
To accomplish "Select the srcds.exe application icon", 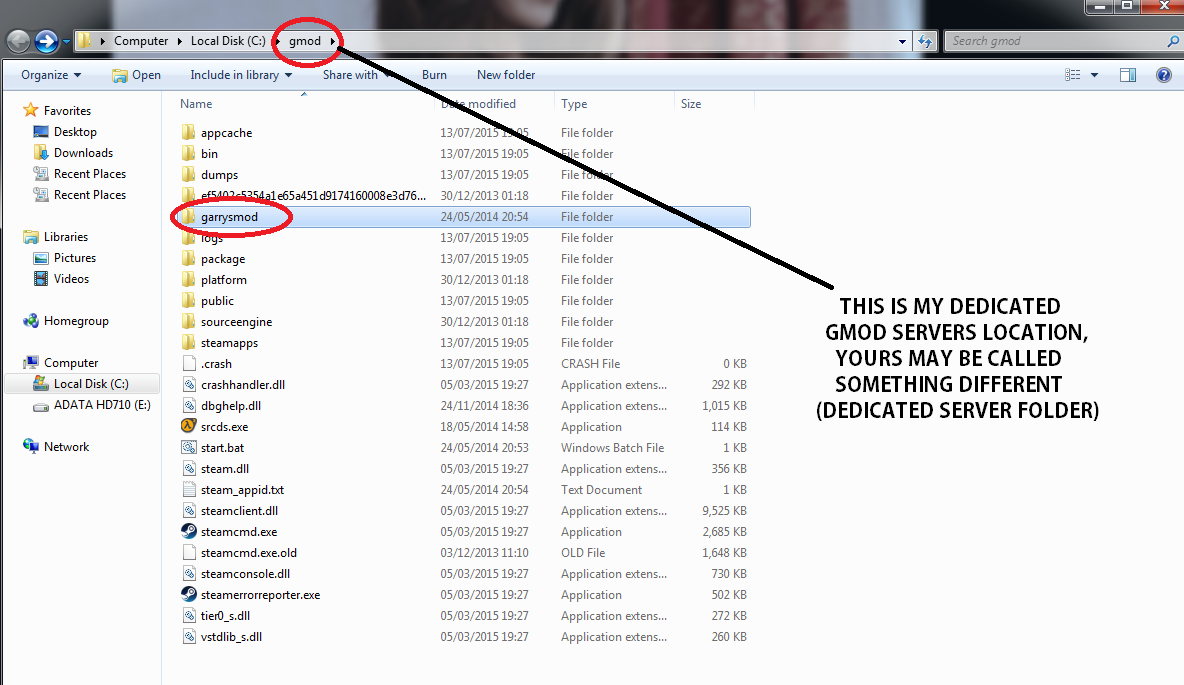I will click(189, 426).
